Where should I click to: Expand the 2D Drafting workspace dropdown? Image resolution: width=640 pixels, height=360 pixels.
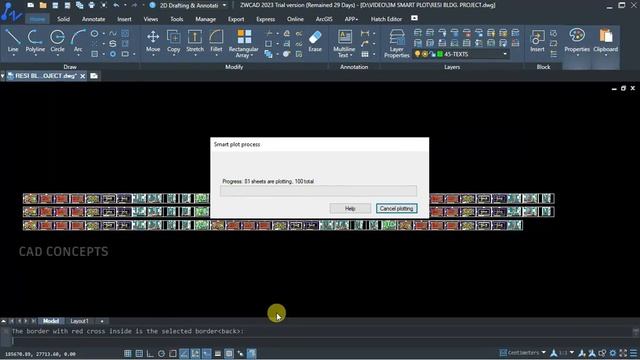pos(224,5)
